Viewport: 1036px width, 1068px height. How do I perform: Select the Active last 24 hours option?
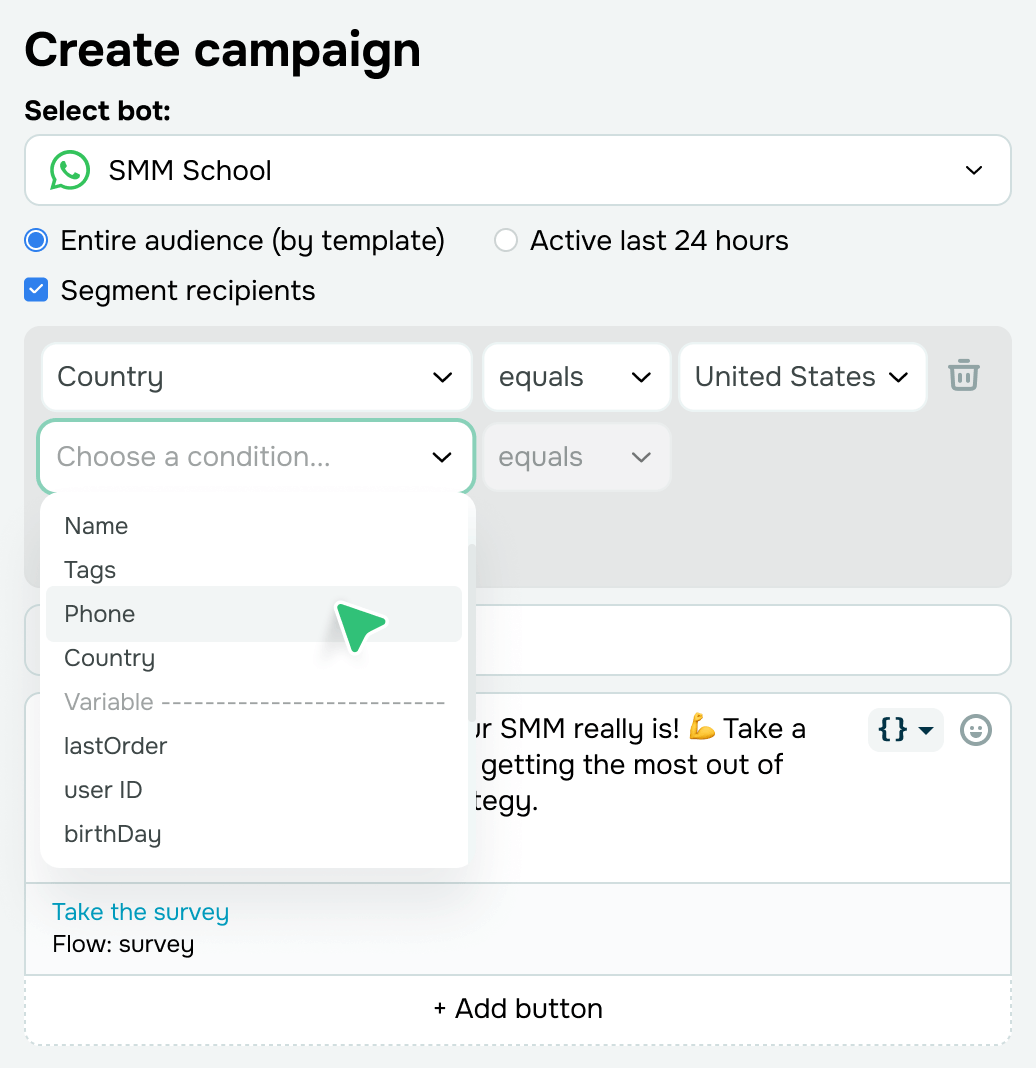505,240
